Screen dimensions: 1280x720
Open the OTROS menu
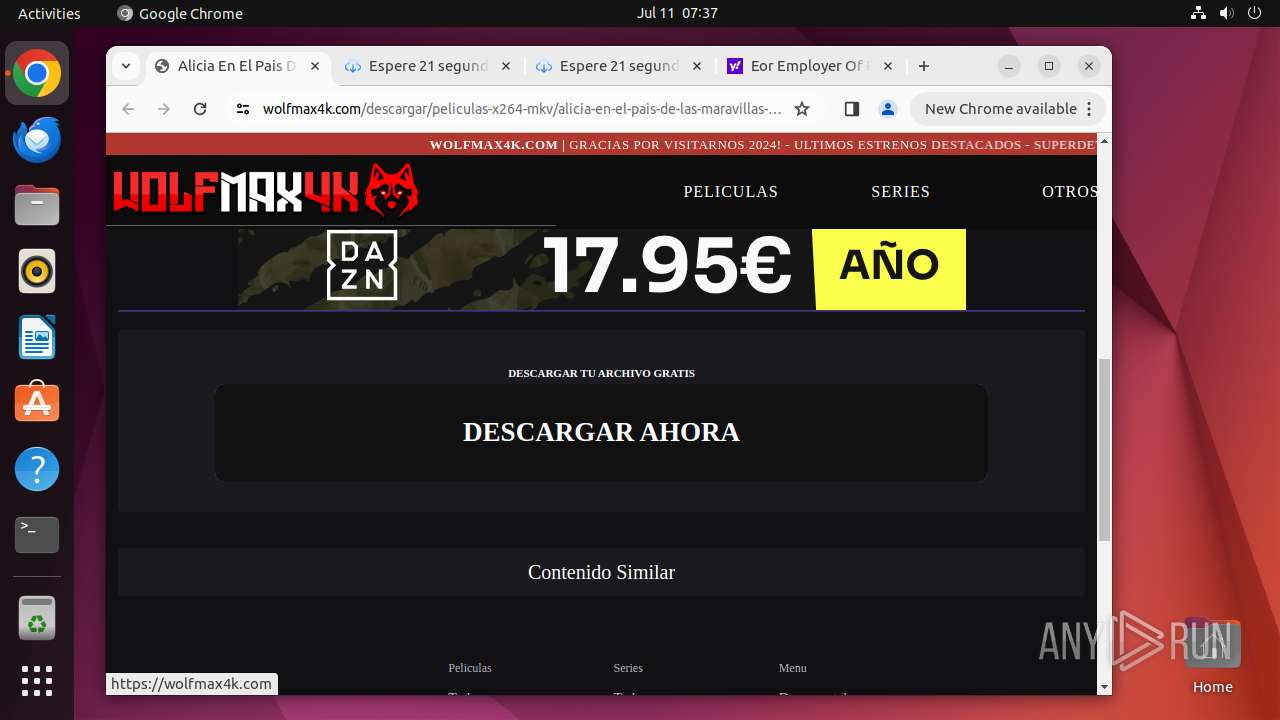click(1069, 191)
